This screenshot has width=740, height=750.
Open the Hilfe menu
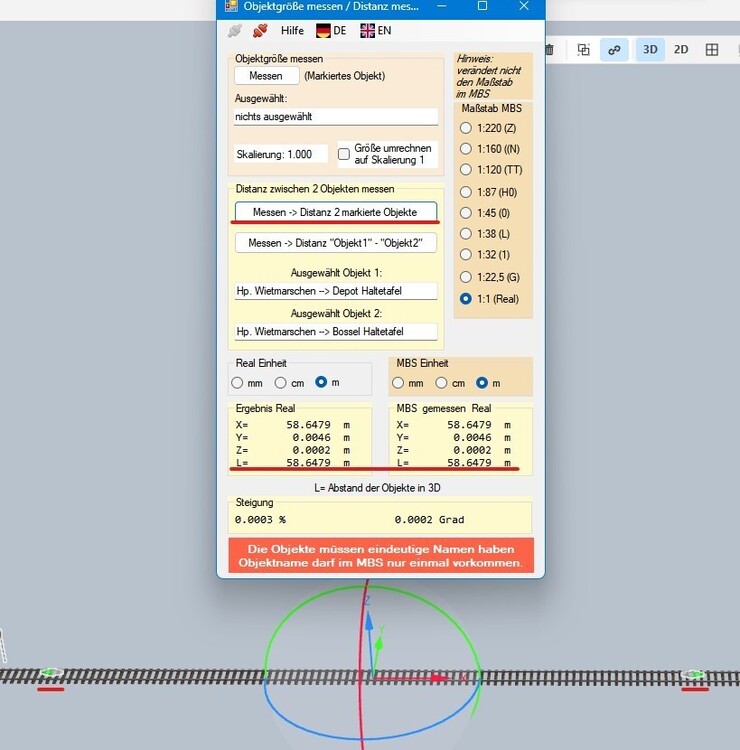pyautogui.click(x=292, y=31)
